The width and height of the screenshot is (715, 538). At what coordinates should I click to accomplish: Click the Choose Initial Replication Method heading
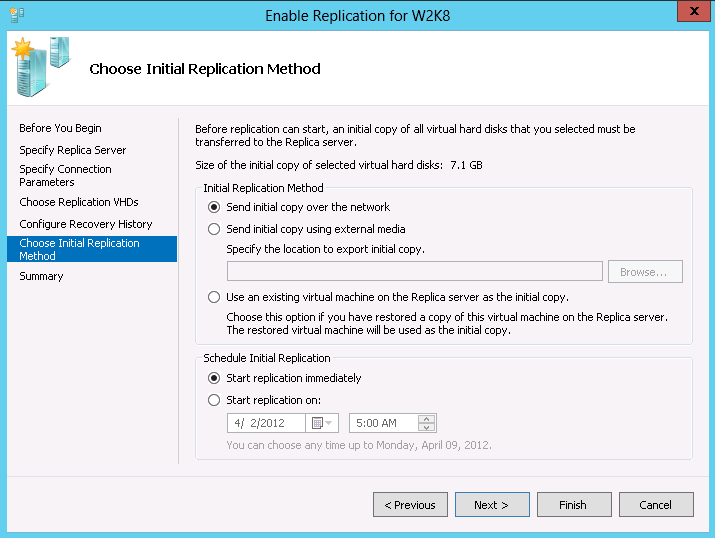[x=205, y=69]
